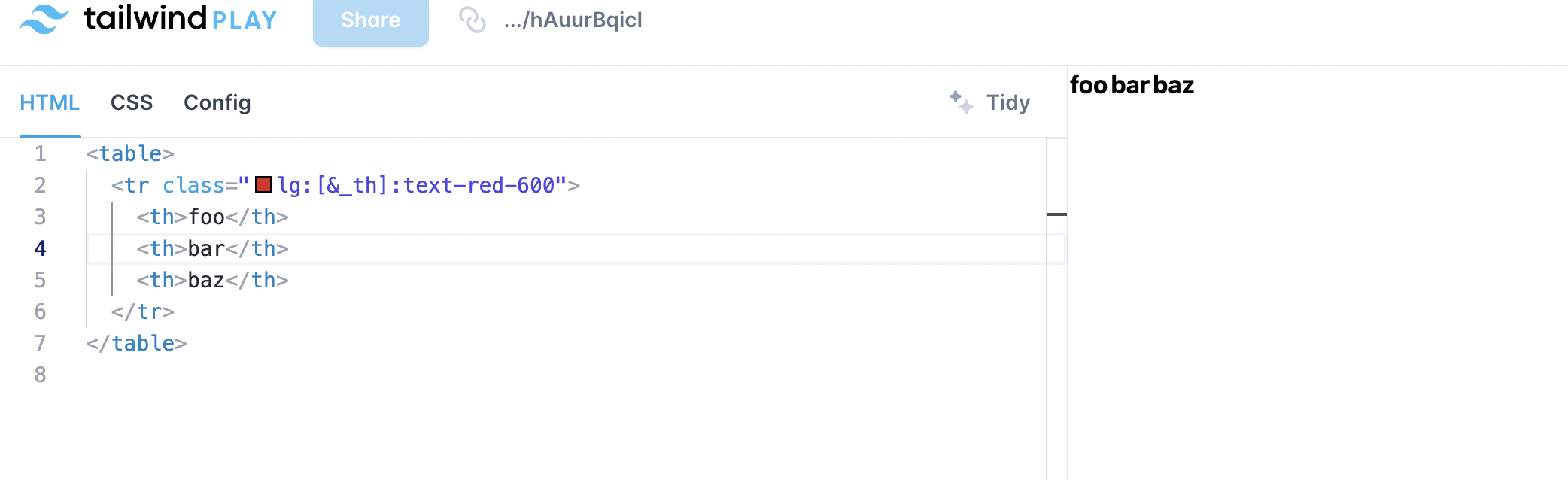Click the foo bar baz preview text
The height and width of the screenshot is (480, 1568).
1132,85
